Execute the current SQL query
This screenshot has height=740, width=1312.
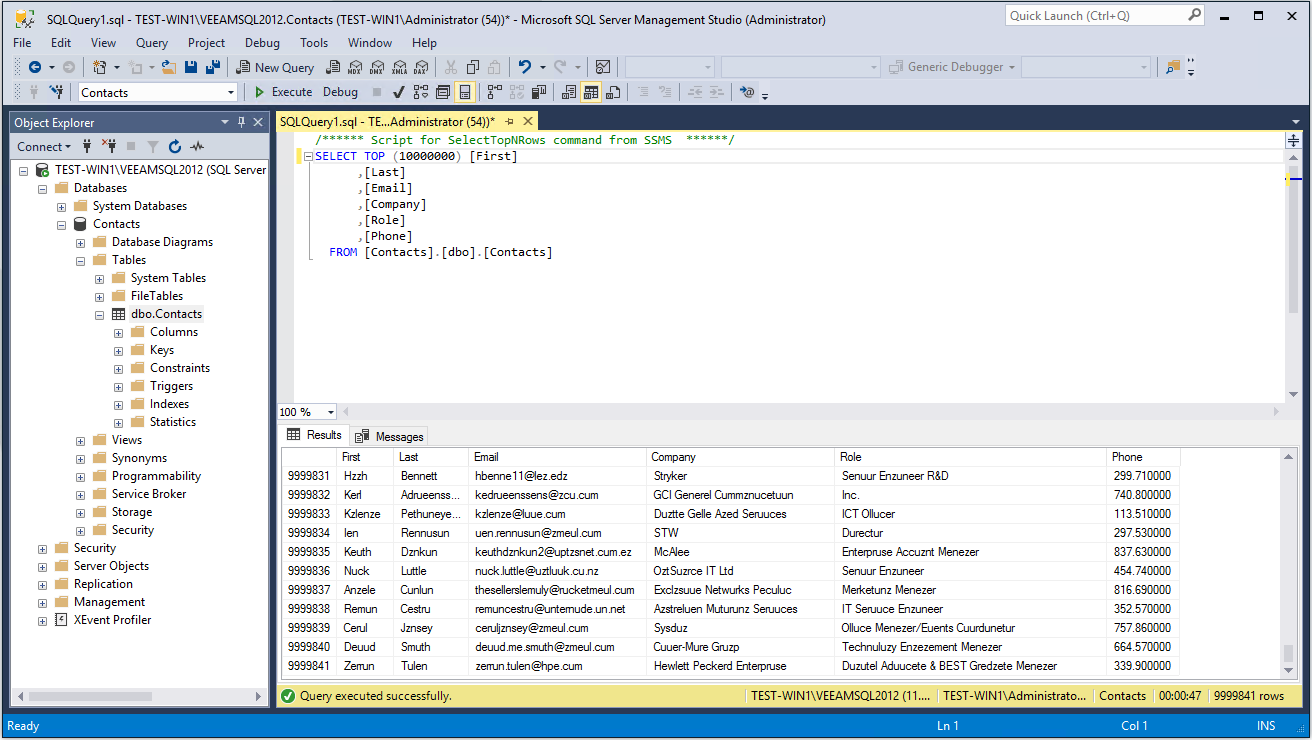(x=282, y=92)
